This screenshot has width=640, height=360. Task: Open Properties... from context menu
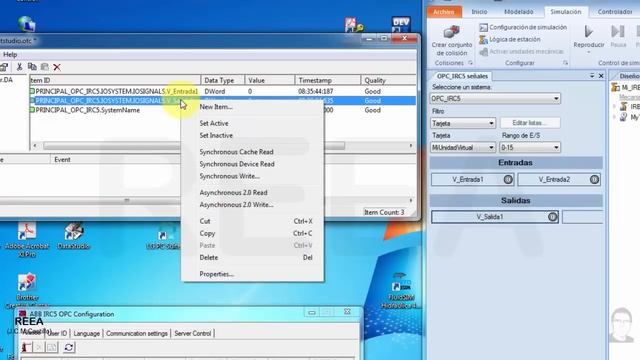[x=252, y=274]
